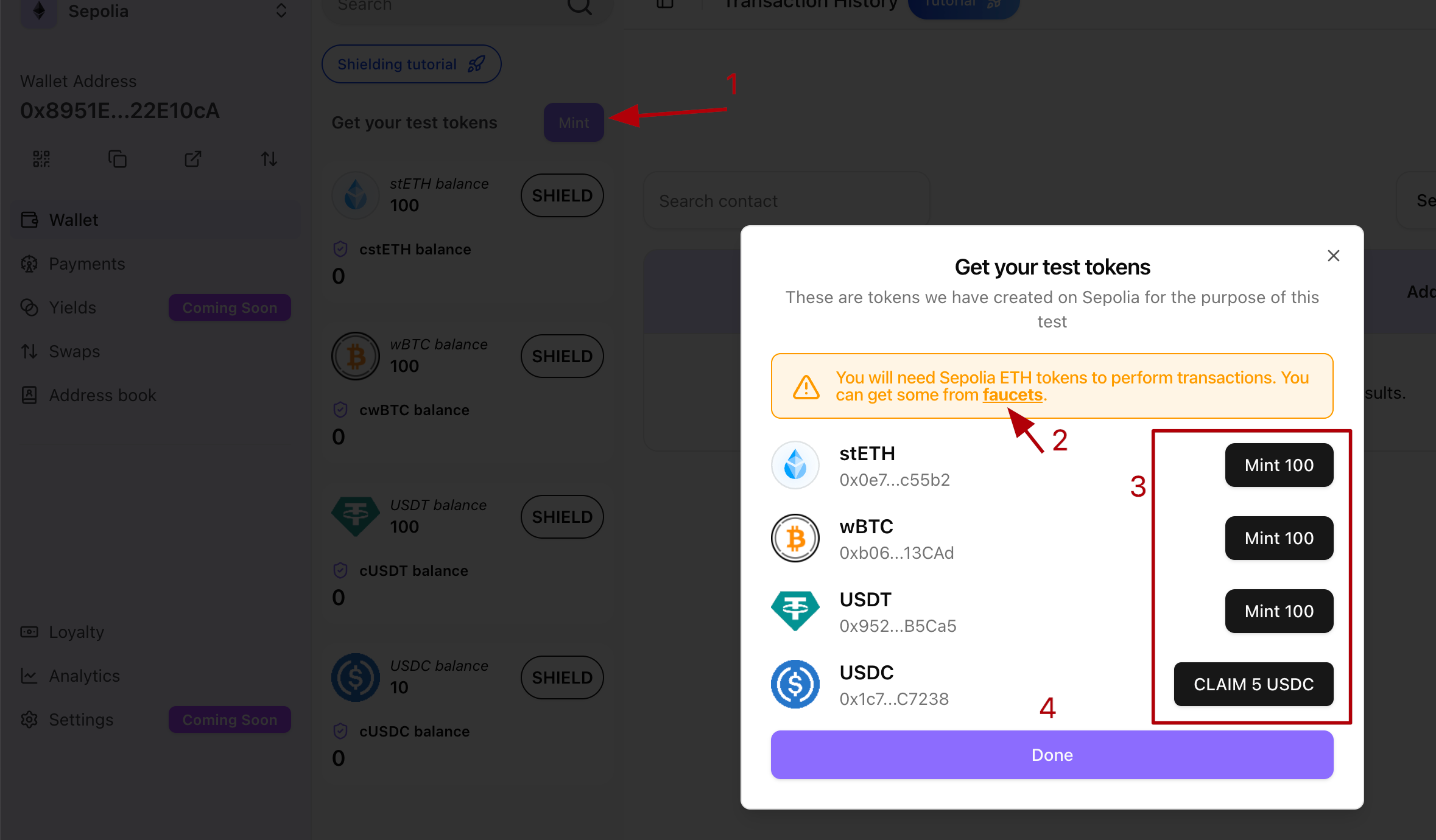Click the stETH token icon in dialog
The height and width of the screenshot is (840, 1436).
coord(795,466)
